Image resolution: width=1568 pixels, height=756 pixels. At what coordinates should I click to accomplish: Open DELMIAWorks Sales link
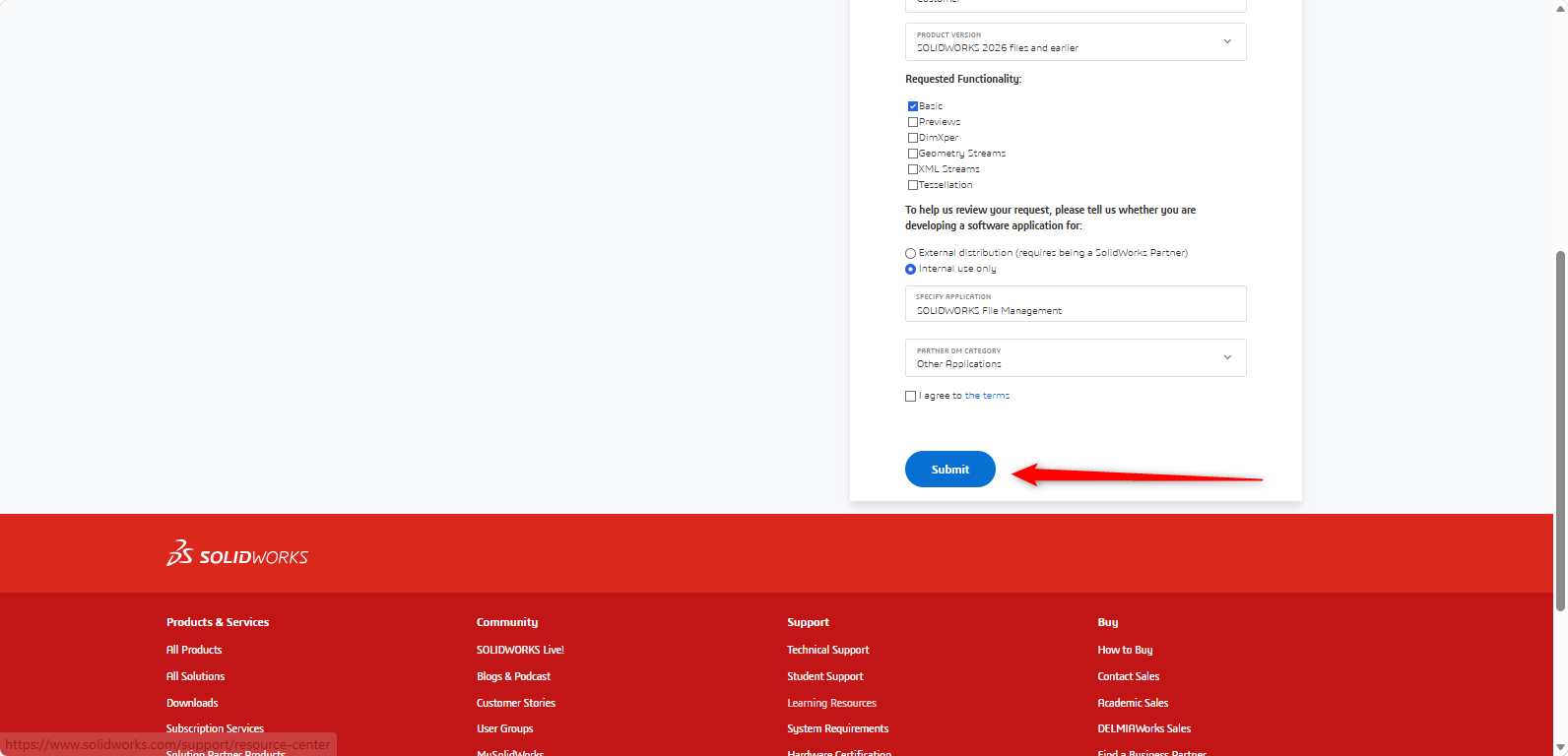pyautogui.click(x=1144, y=728)
